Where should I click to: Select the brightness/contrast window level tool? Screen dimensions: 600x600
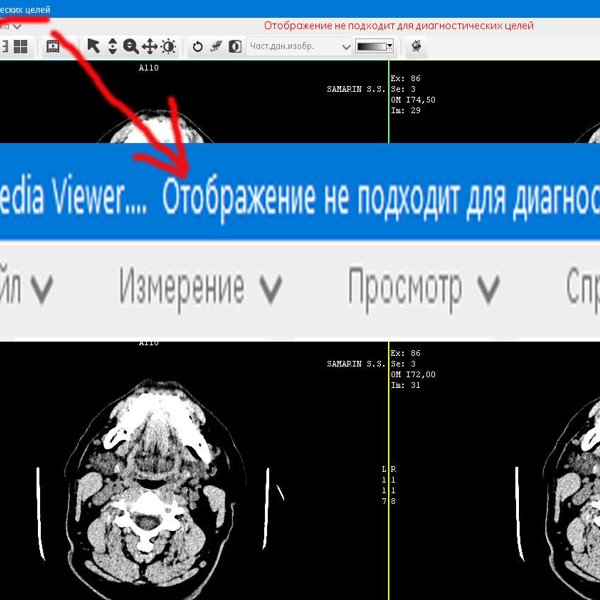[168, 46]
